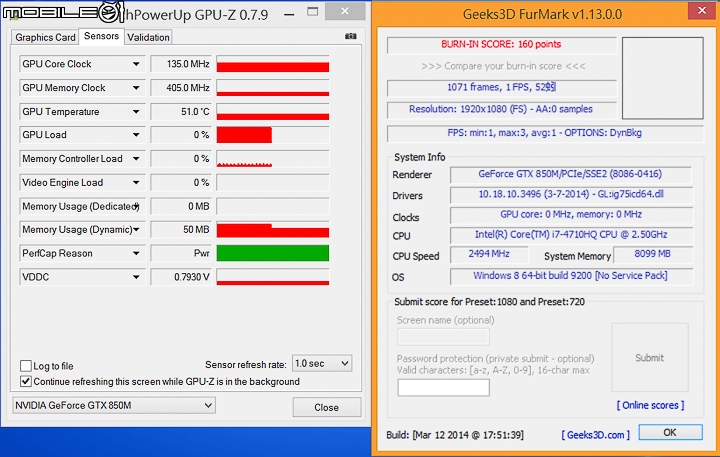The height and width of the screenshot is (457, 720).
Task: Click the BURN-IN SCORE: 160 points text
Action: (x=501, y=44)
